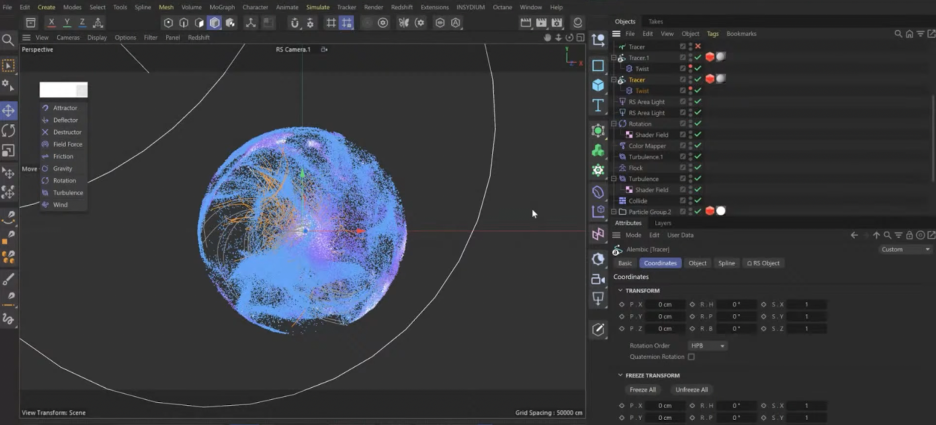This screenshot has width=936, height=425.
Task: Open the search magnifier in left toolbar
Action: click(8, 40)
